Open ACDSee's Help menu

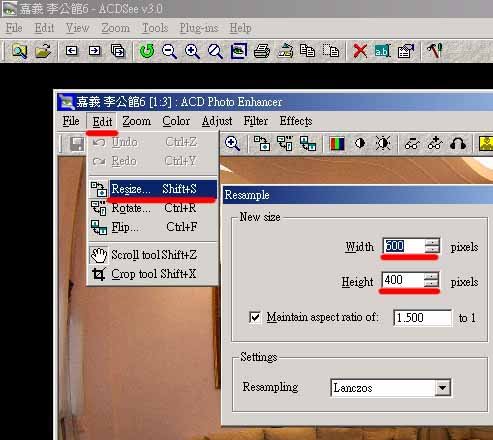click(x=240, y=28)
